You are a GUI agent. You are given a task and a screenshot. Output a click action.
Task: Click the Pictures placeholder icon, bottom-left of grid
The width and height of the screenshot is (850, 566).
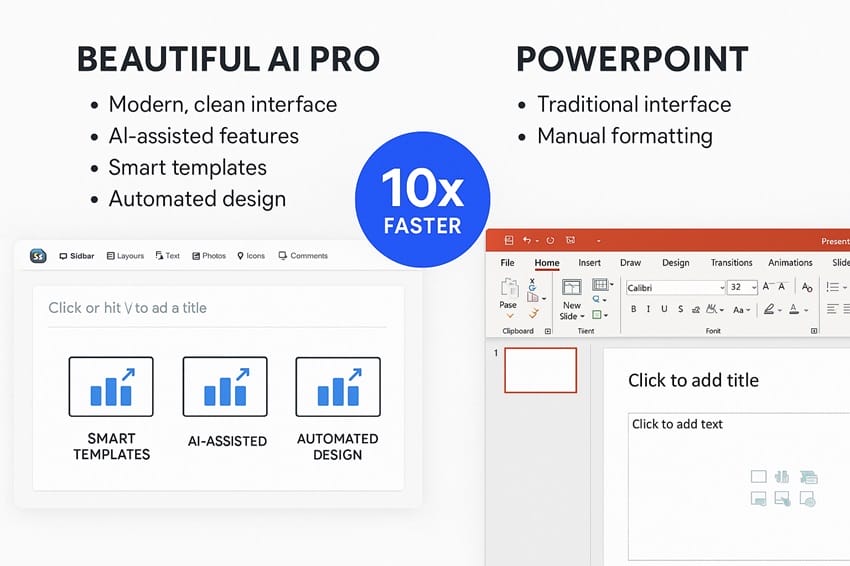[758, 498]
